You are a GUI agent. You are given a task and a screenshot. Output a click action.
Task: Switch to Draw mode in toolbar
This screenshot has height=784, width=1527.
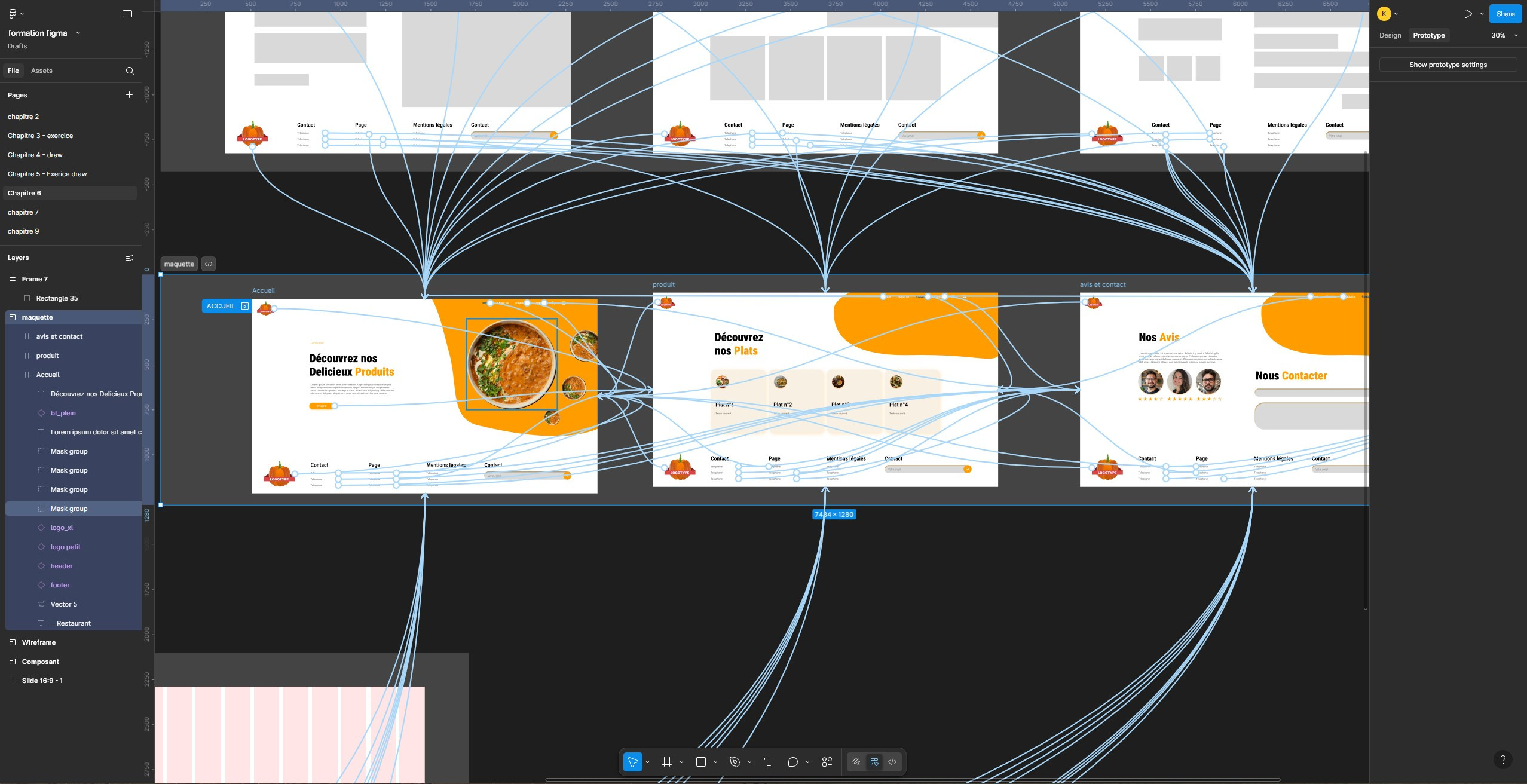tap(856, 762)
